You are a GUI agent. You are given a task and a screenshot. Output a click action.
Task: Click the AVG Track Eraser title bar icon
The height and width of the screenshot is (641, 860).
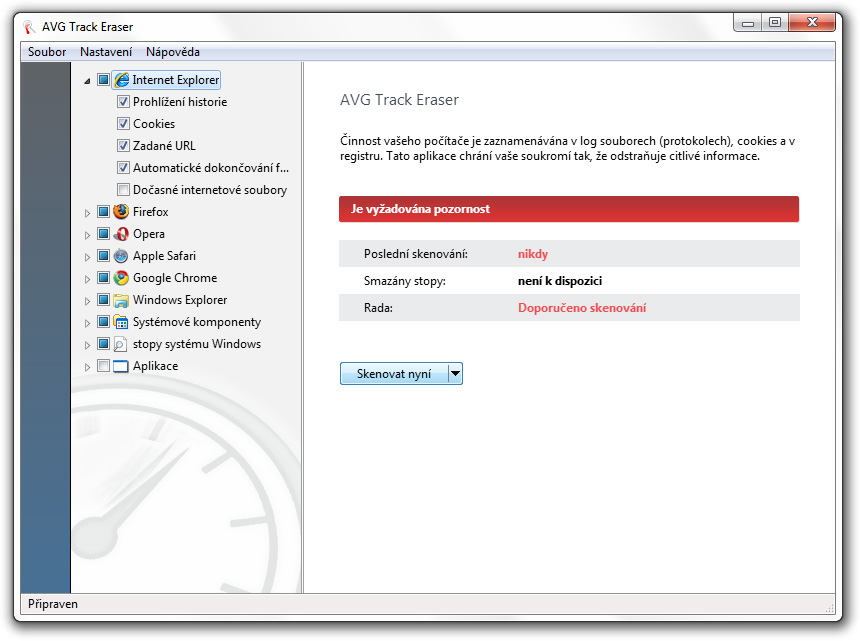(x=29, y=27)
